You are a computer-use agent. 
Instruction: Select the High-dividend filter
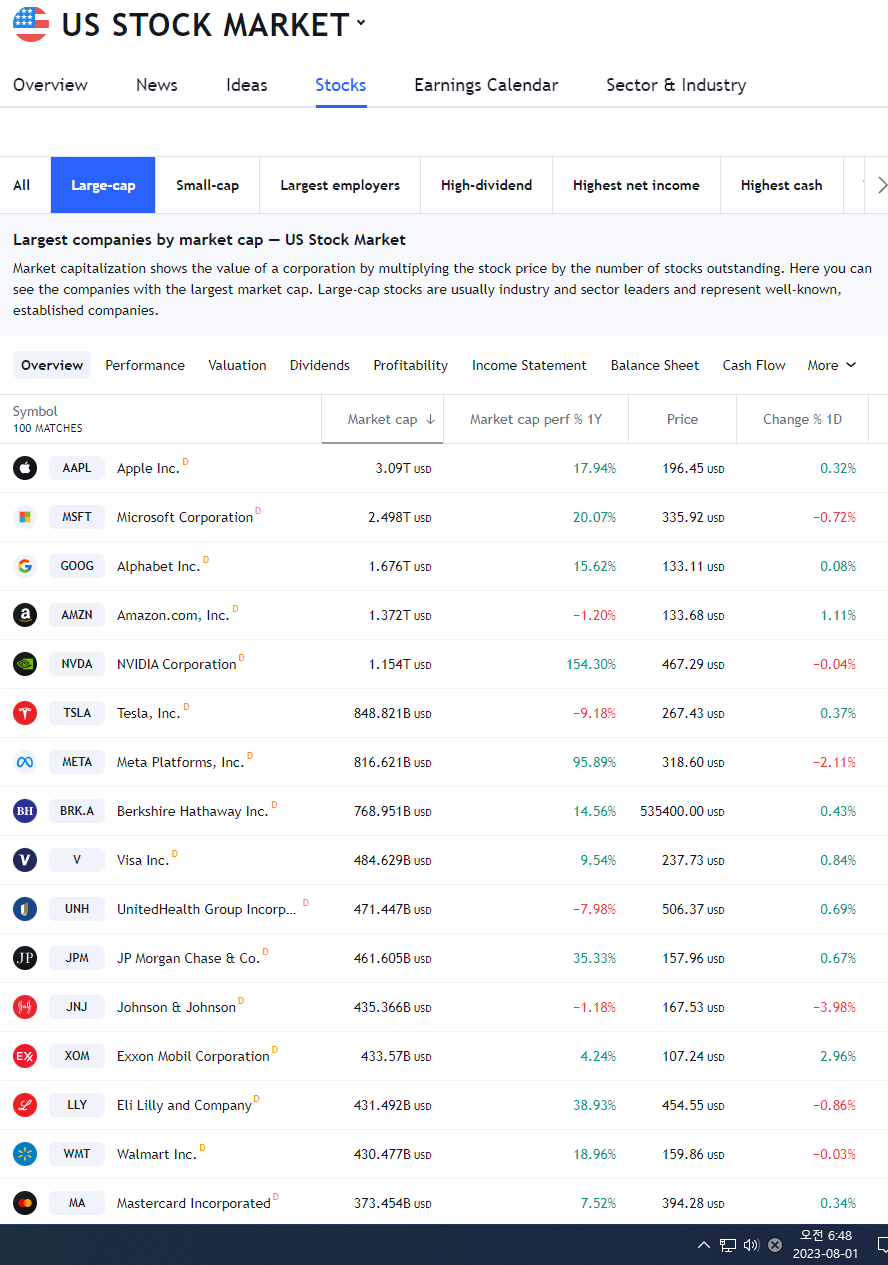486,185
